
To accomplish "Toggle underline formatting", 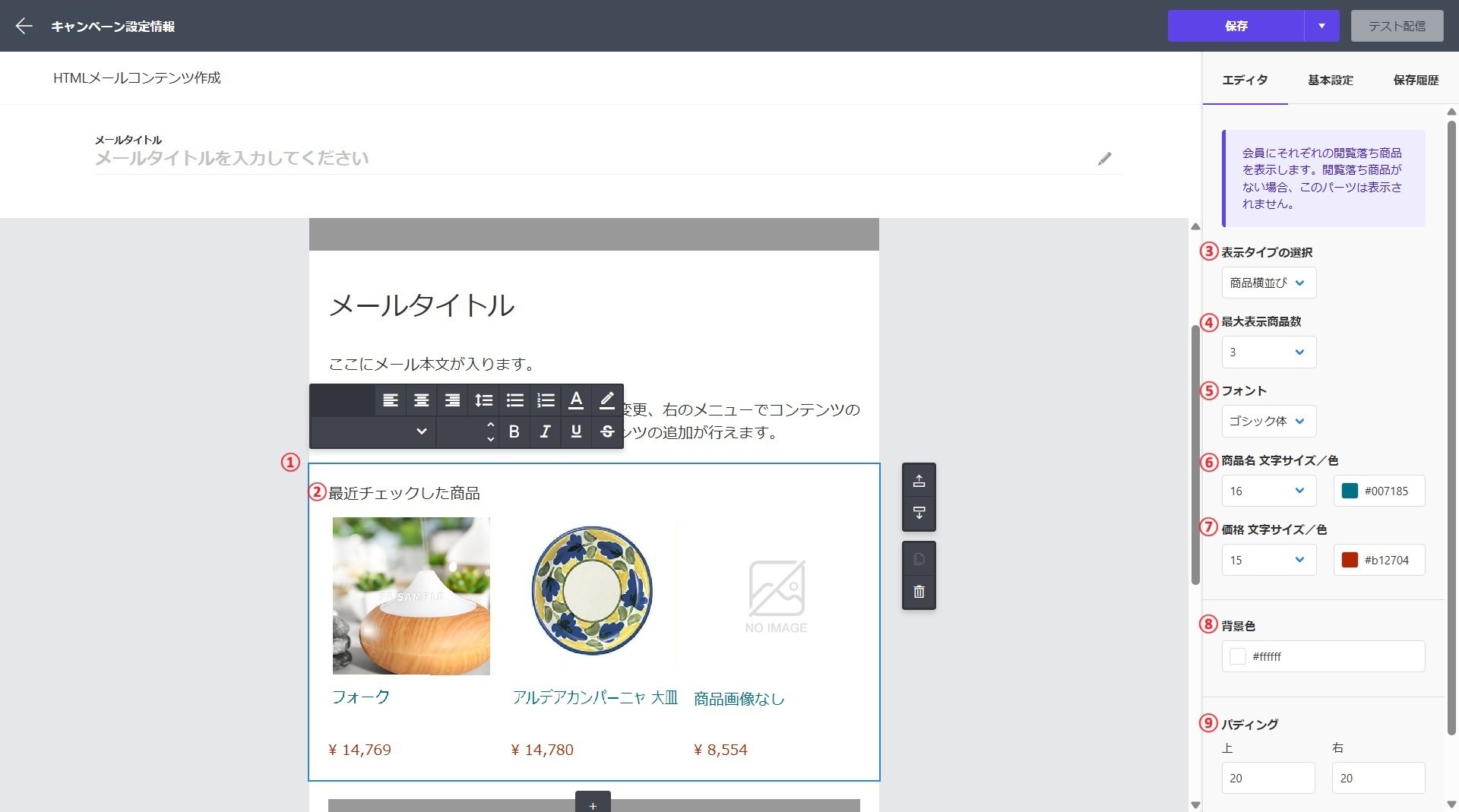I will click(576, 431).
